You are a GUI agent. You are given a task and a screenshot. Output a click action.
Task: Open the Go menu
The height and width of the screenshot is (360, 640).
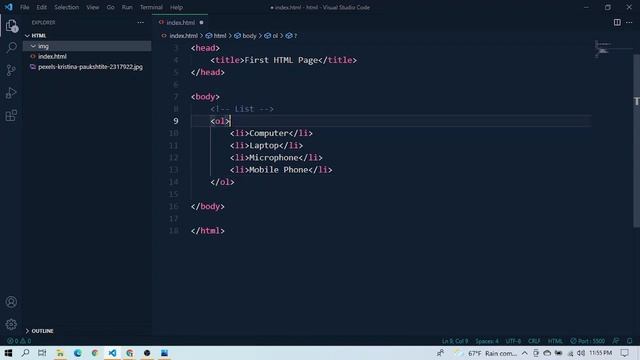pos(111,7)
